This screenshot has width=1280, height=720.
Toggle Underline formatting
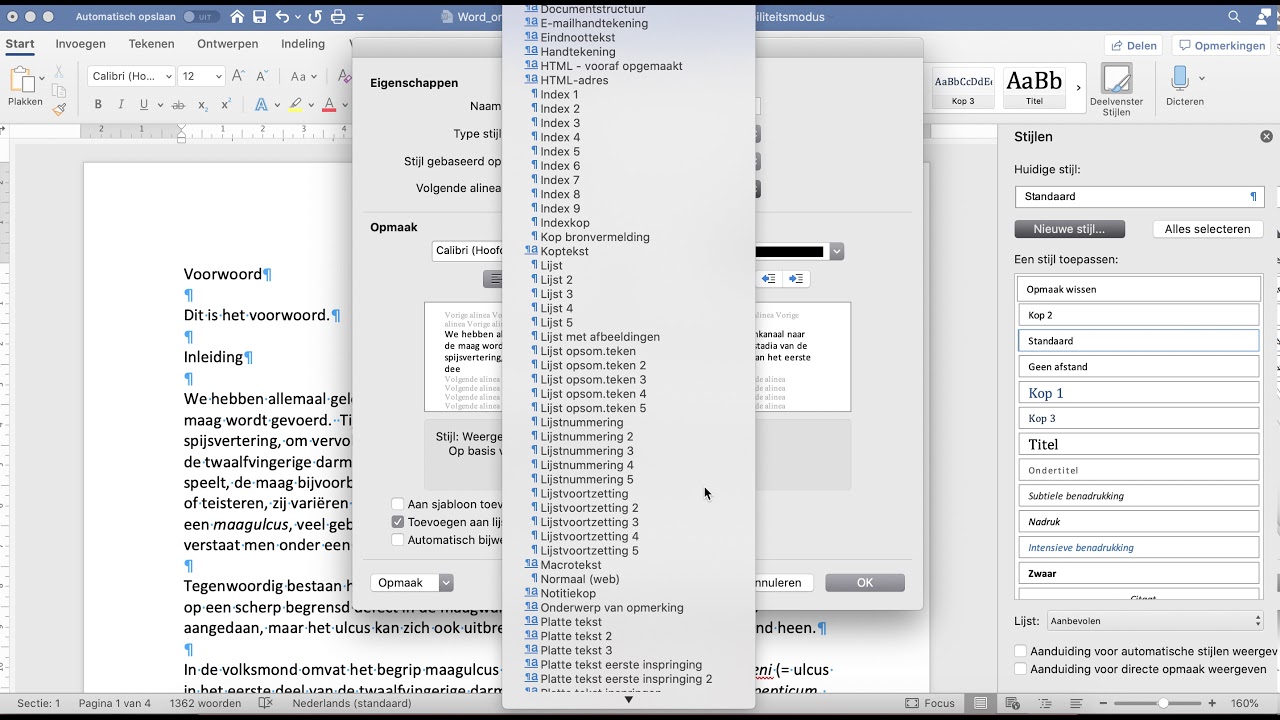click(x=144, y=105)
